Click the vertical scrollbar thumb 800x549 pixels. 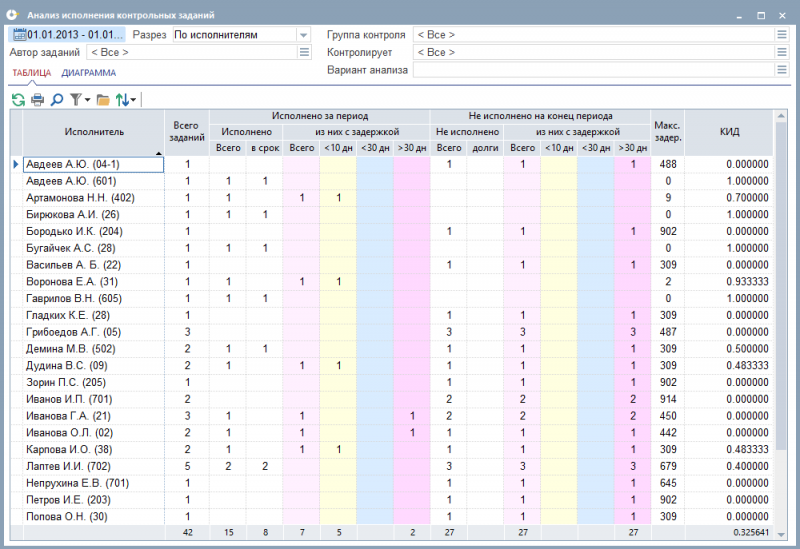pyautogui.click(x=781, y=286)
